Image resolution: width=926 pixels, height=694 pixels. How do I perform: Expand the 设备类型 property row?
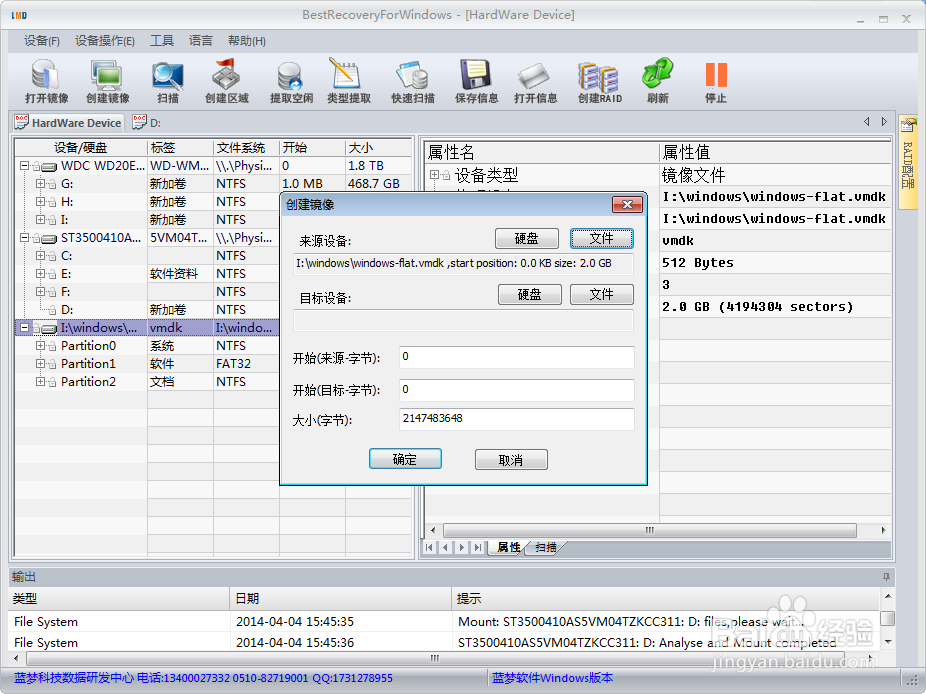tap(435, 174)
